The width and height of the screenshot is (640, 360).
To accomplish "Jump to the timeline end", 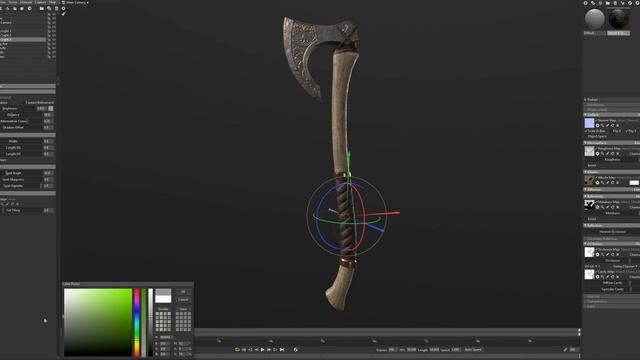I will pyautogui.click(x=282, y=350).
